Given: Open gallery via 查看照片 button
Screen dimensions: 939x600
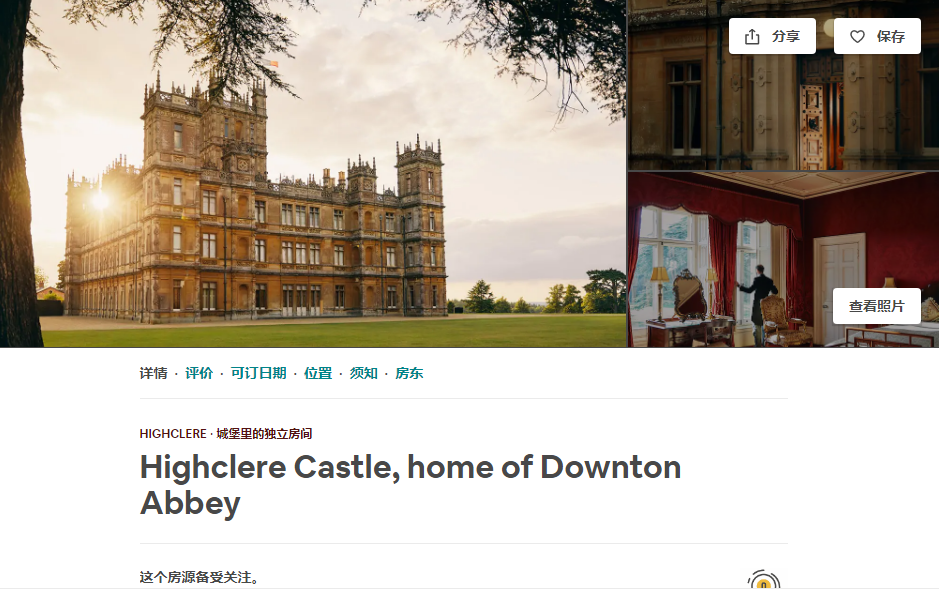Looking at the screenshot, I should [x=877, y=306].
